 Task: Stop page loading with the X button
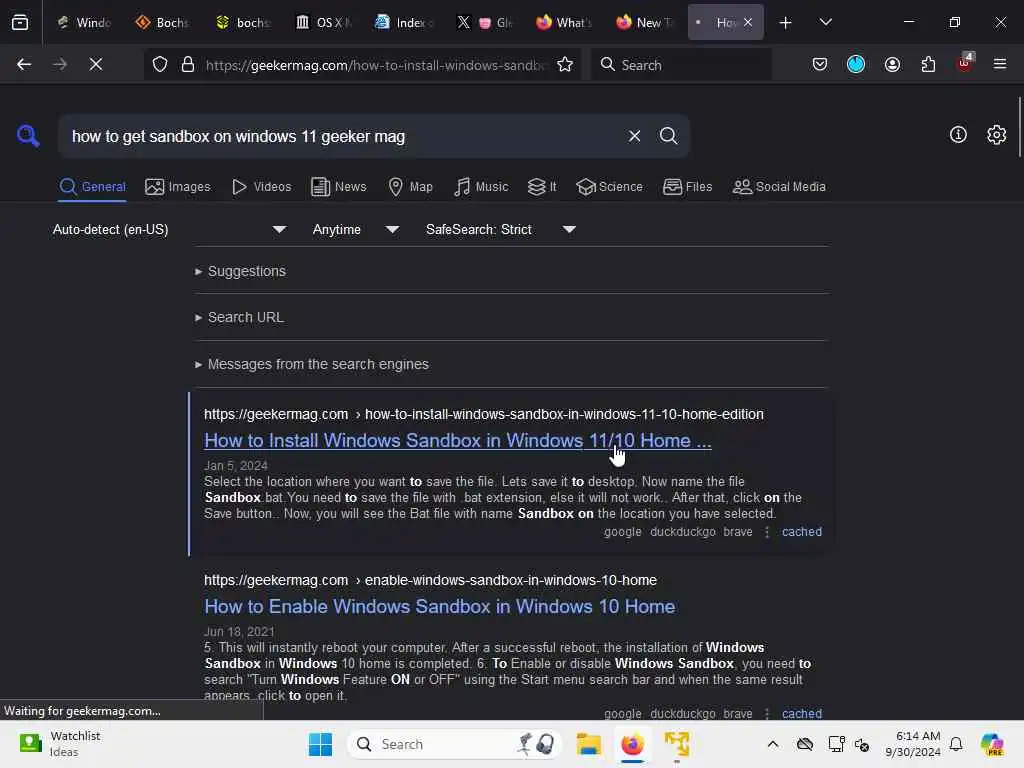click(x=95, y=64)
